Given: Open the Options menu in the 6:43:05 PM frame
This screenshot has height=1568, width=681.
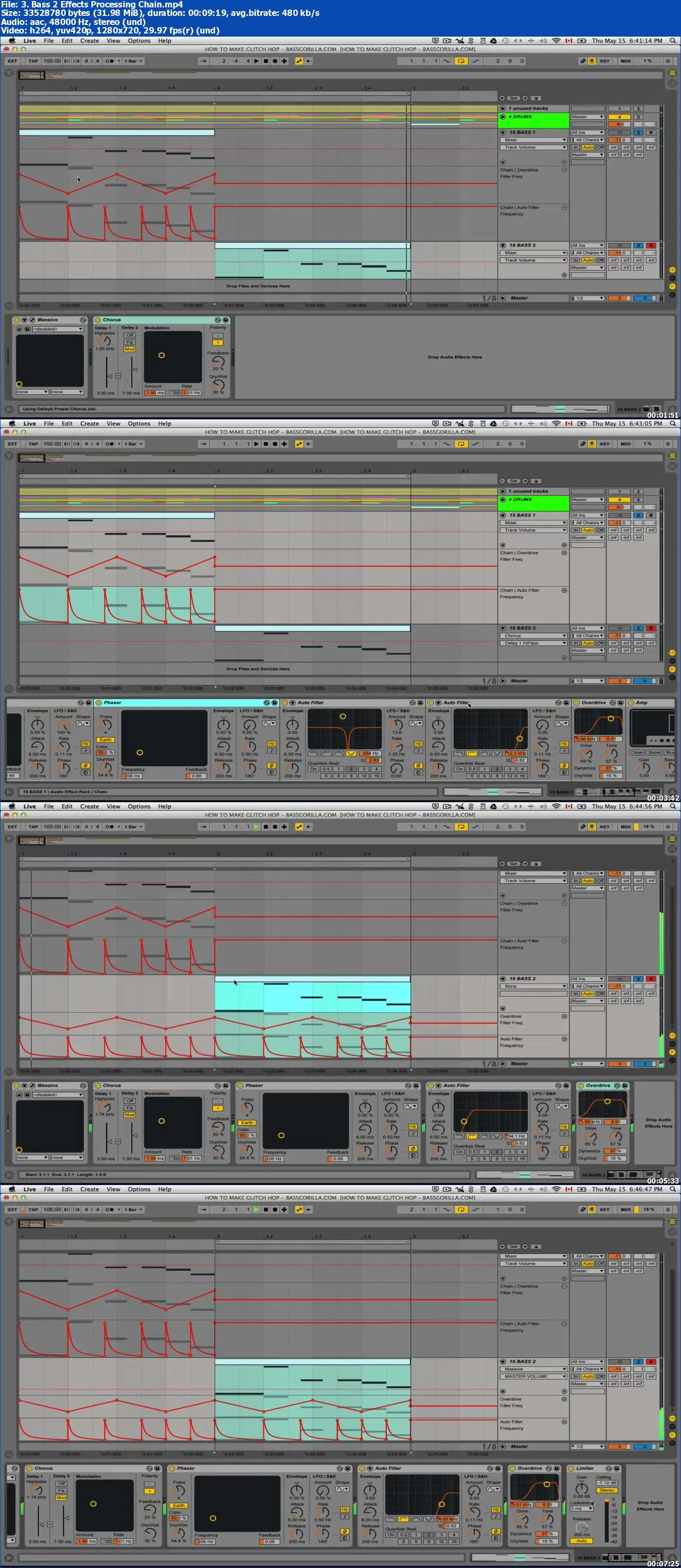Looking at the screenshot, I should pos(139,424).
